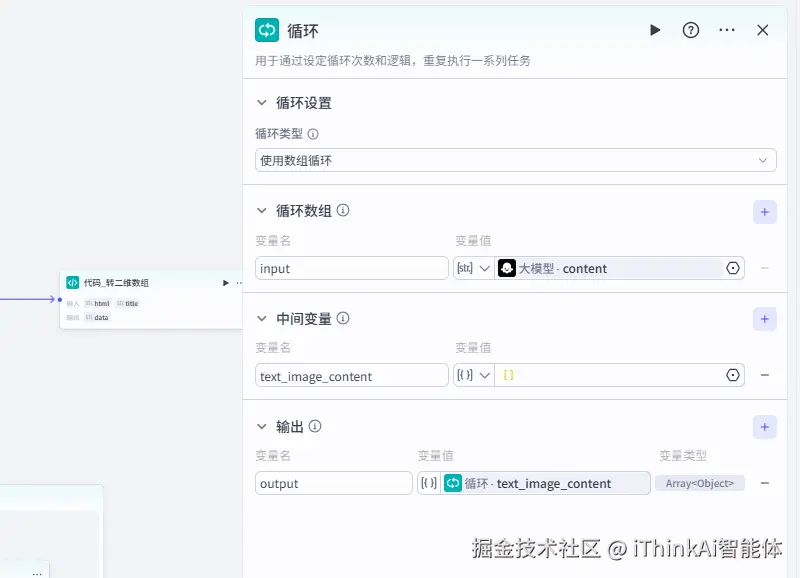800x578 pixels.
Task: Click the [] value field of text_image_content
Action: pos(609,375)
